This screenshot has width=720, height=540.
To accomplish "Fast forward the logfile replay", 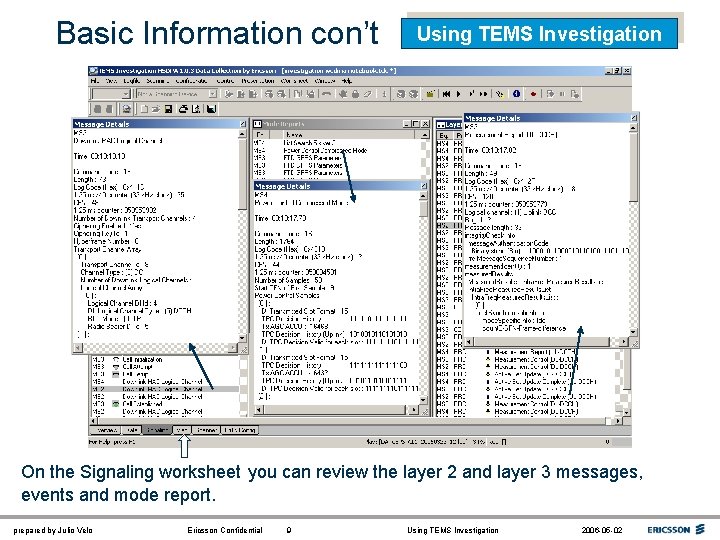I will [x=484, y=94].
